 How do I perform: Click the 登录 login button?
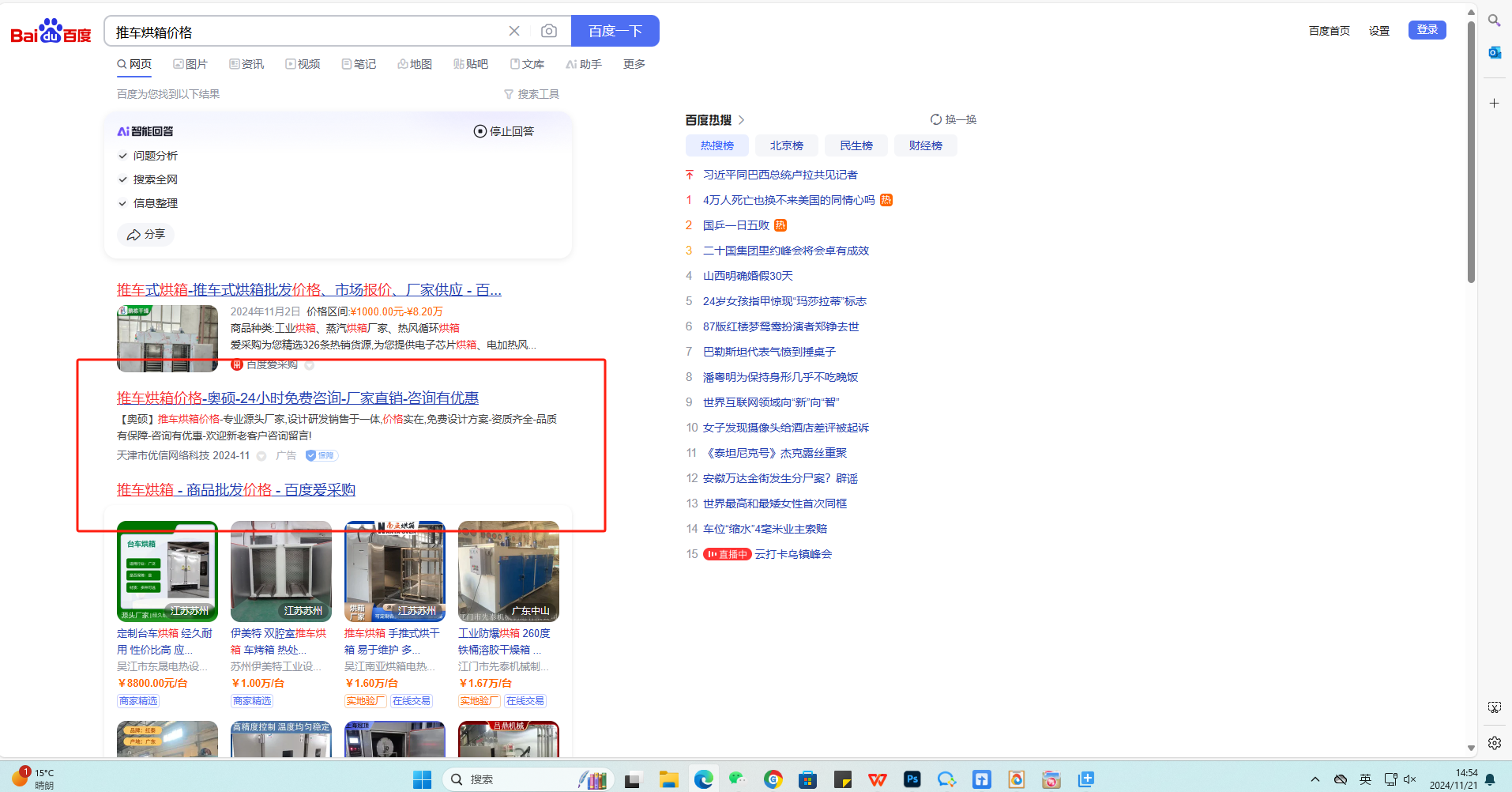(1427, 30)
